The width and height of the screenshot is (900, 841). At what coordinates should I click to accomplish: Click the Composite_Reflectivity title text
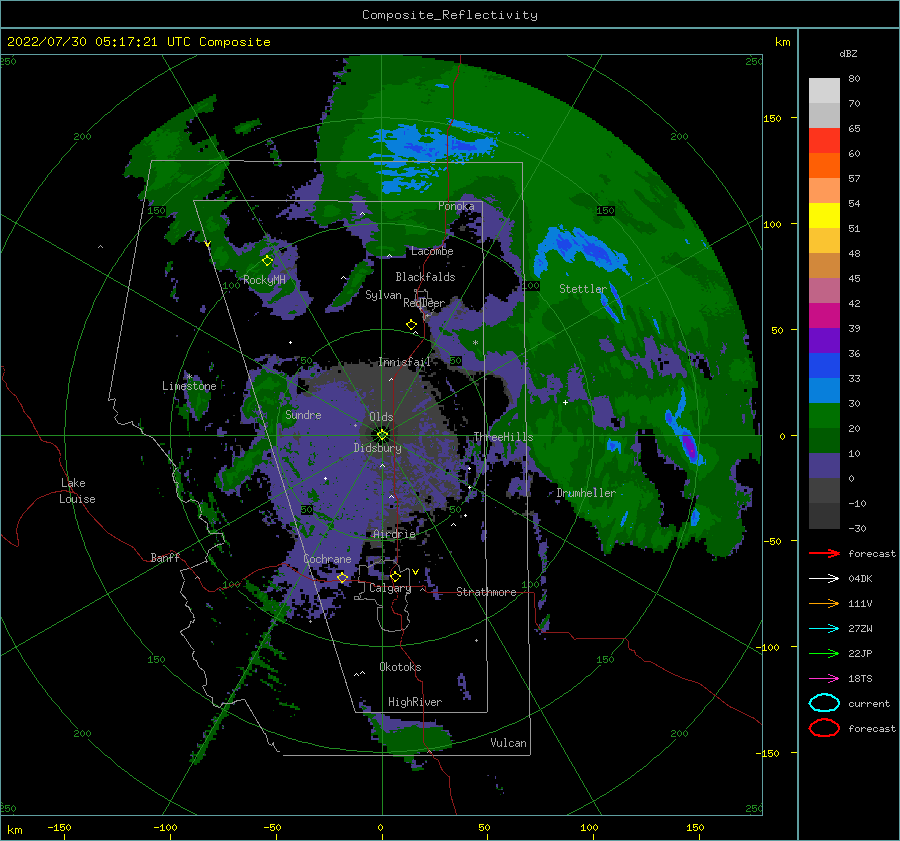click(449, 15)
